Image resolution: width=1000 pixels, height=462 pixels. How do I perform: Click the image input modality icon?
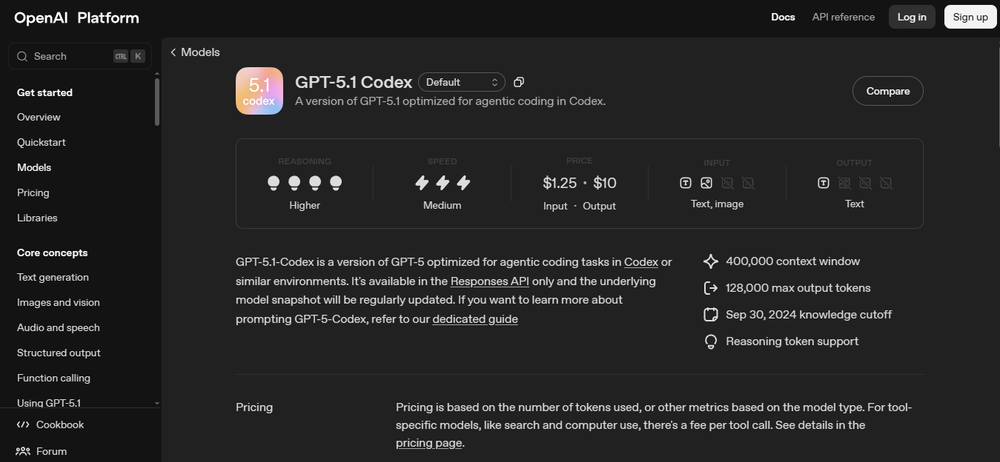[x=706, y=183]
